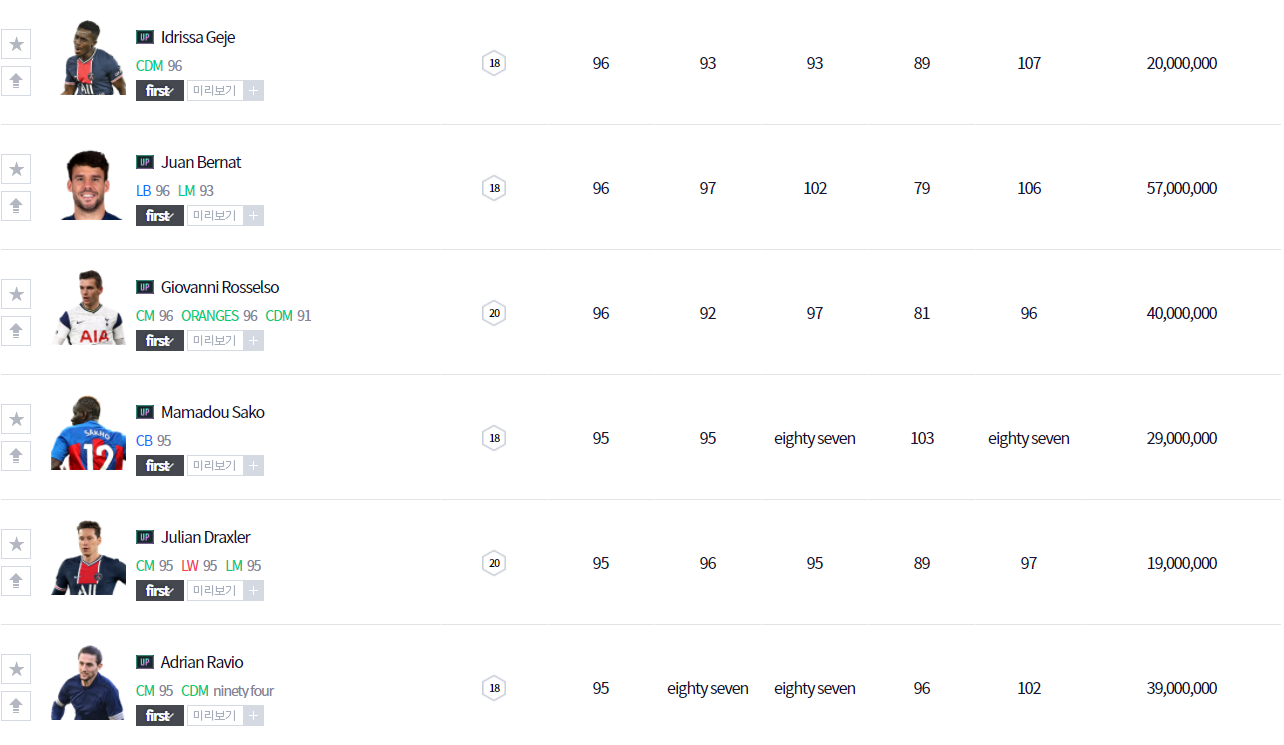The image size is (1284, 745).
Task: Click the upload arrow icon for Juan Bernat
Action: [x=16, y=206]
